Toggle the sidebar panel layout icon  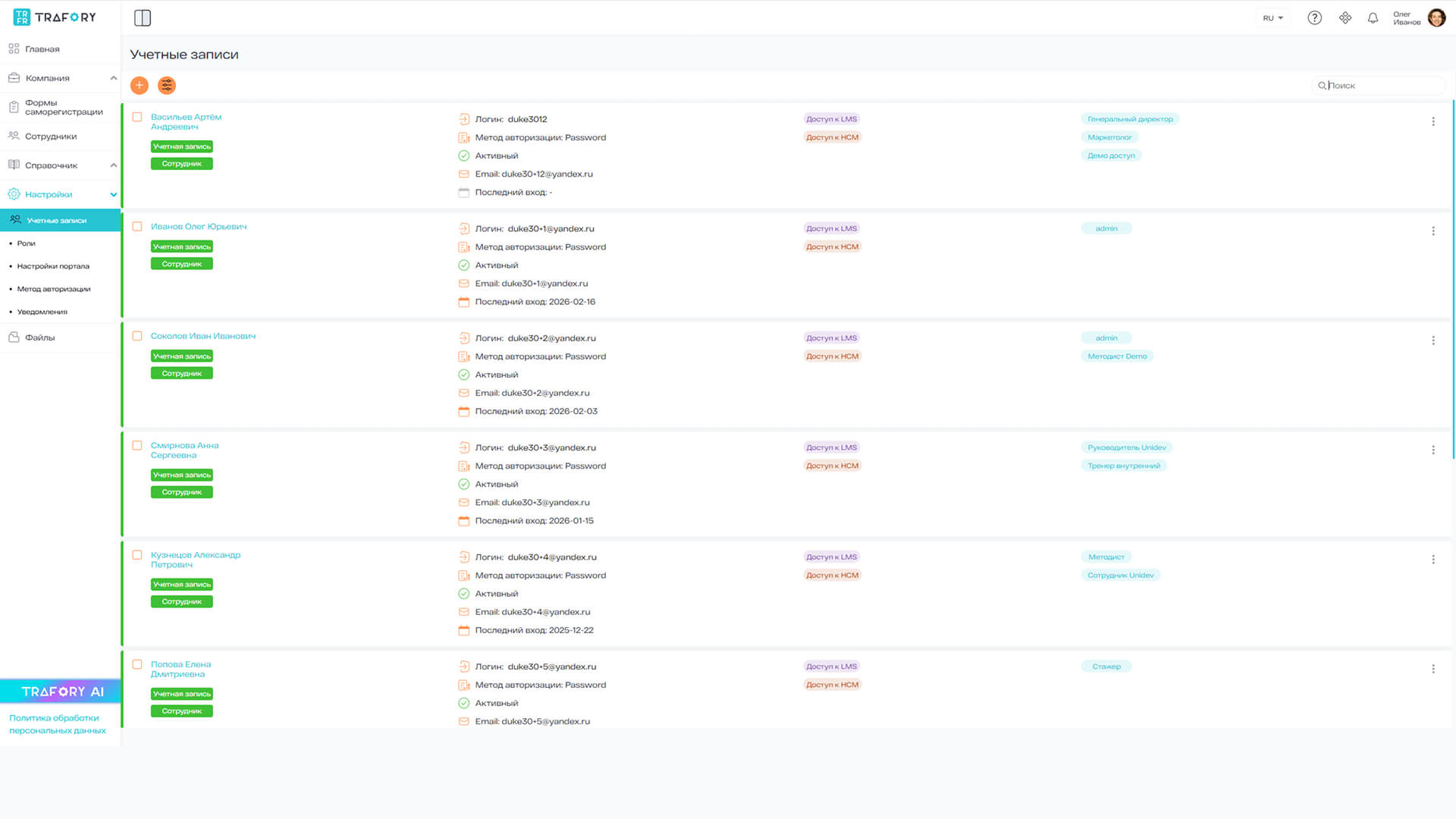pos(143,18)
